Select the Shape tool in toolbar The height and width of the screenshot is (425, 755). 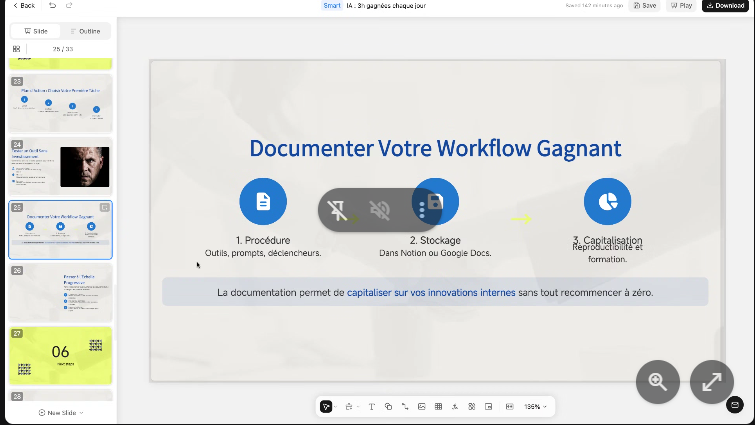coord(389,407)
